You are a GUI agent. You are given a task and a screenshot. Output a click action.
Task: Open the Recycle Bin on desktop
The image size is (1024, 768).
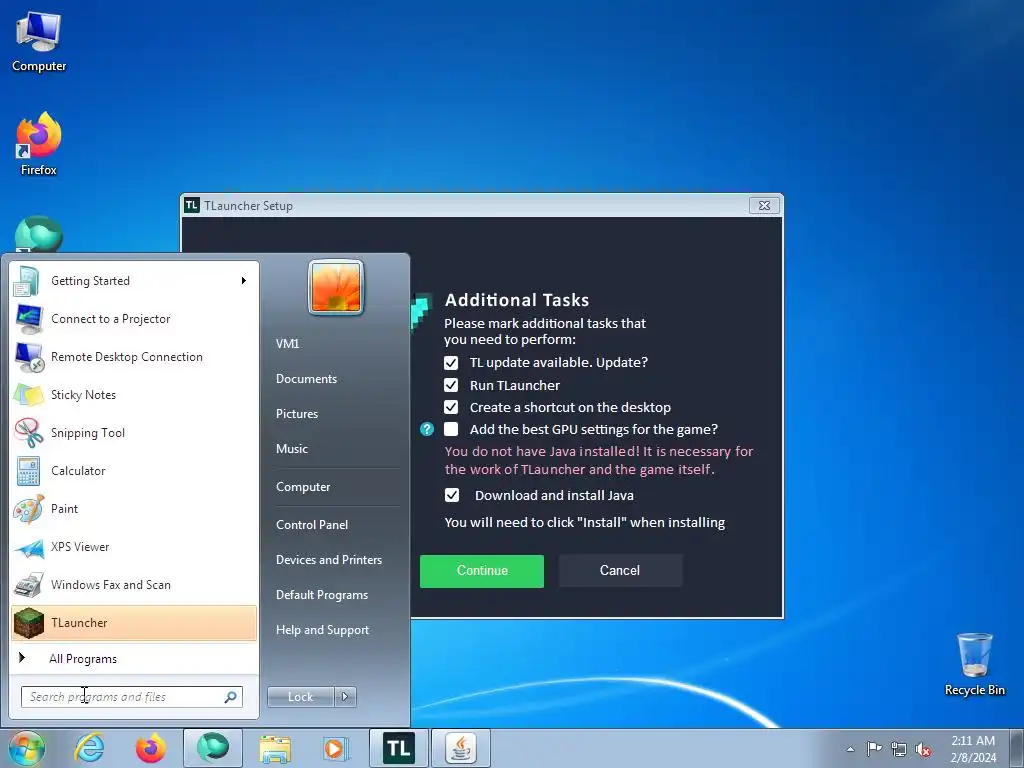coord(974,664)
